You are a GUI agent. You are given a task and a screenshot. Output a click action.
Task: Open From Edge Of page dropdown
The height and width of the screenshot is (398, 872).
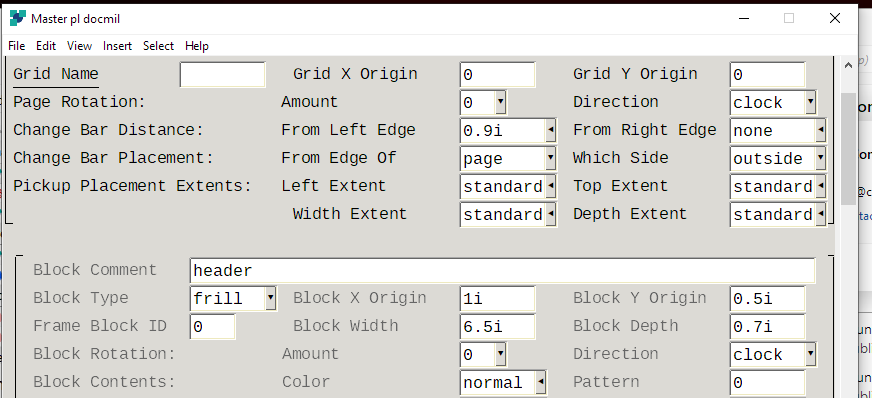click(551, 159)
